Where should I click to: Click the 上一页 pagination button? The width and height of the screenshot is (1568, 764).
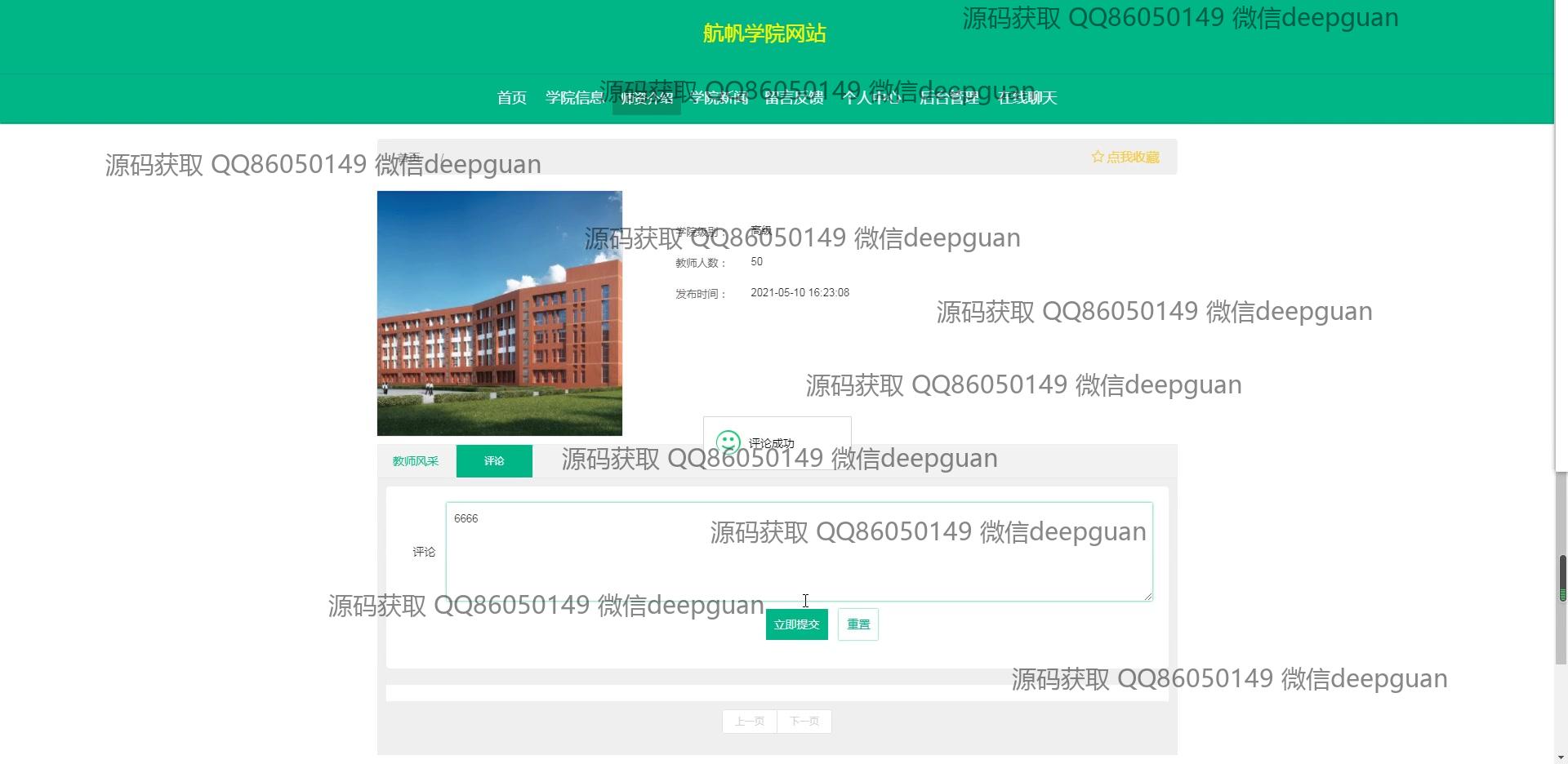pos(750,722)
